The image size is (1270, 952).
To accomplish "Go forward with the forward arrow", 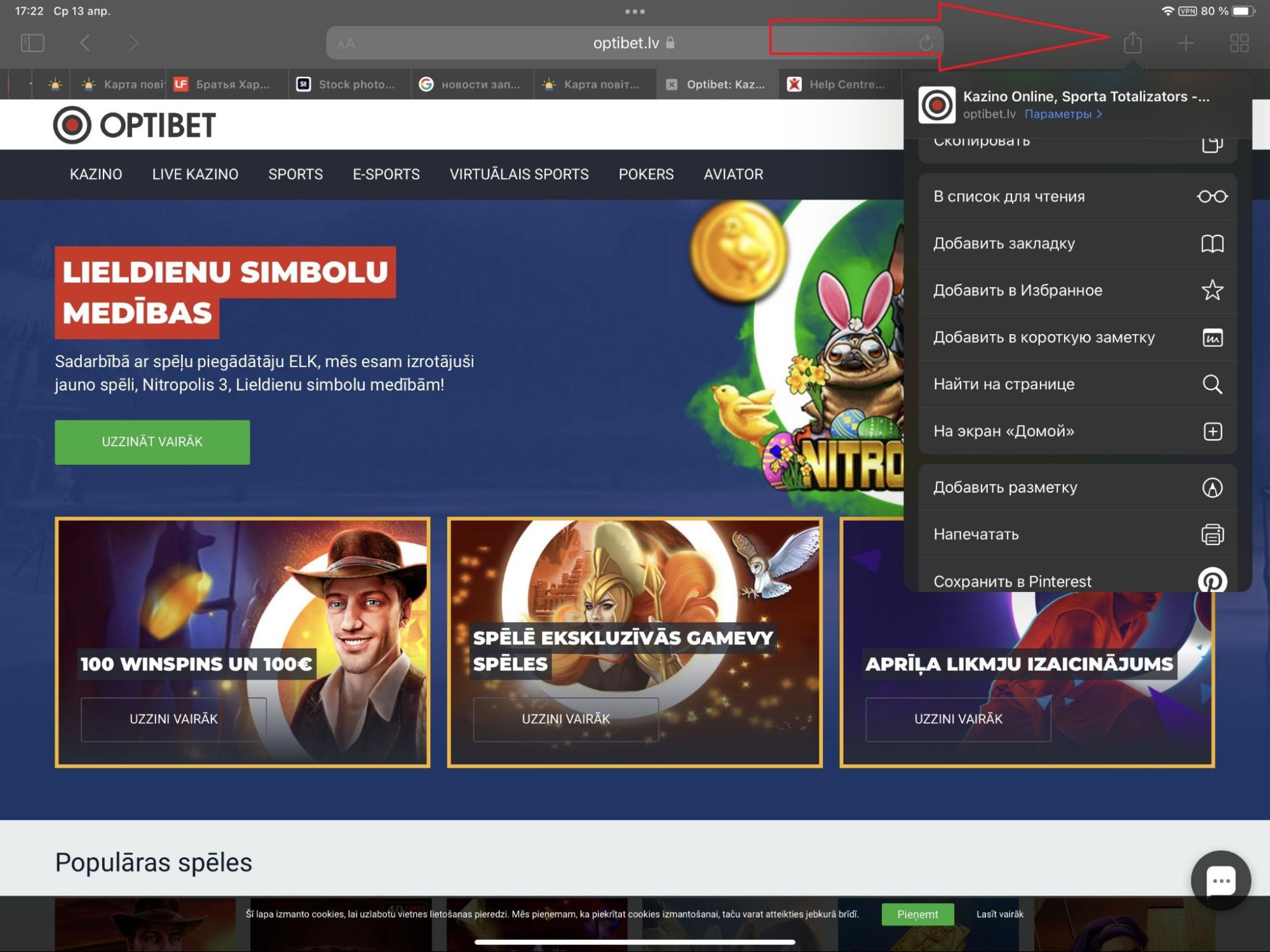I will 133,43.
